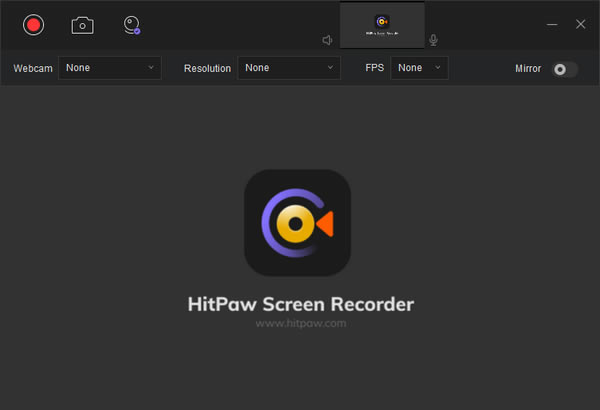Start recording with the red record button
The image size is (600, 410).
pos(34,25)
